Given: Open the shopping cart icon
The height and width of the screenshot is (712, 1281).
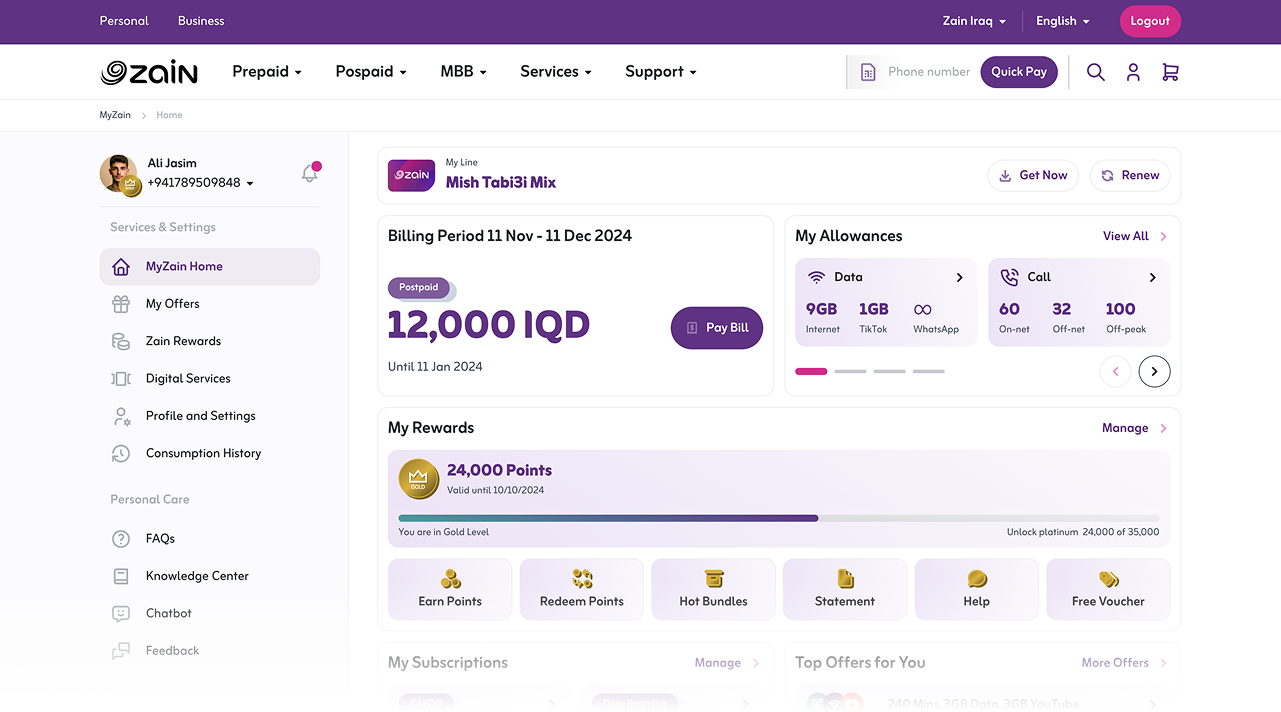Looking at the screenshot, I should (1170, 72).
